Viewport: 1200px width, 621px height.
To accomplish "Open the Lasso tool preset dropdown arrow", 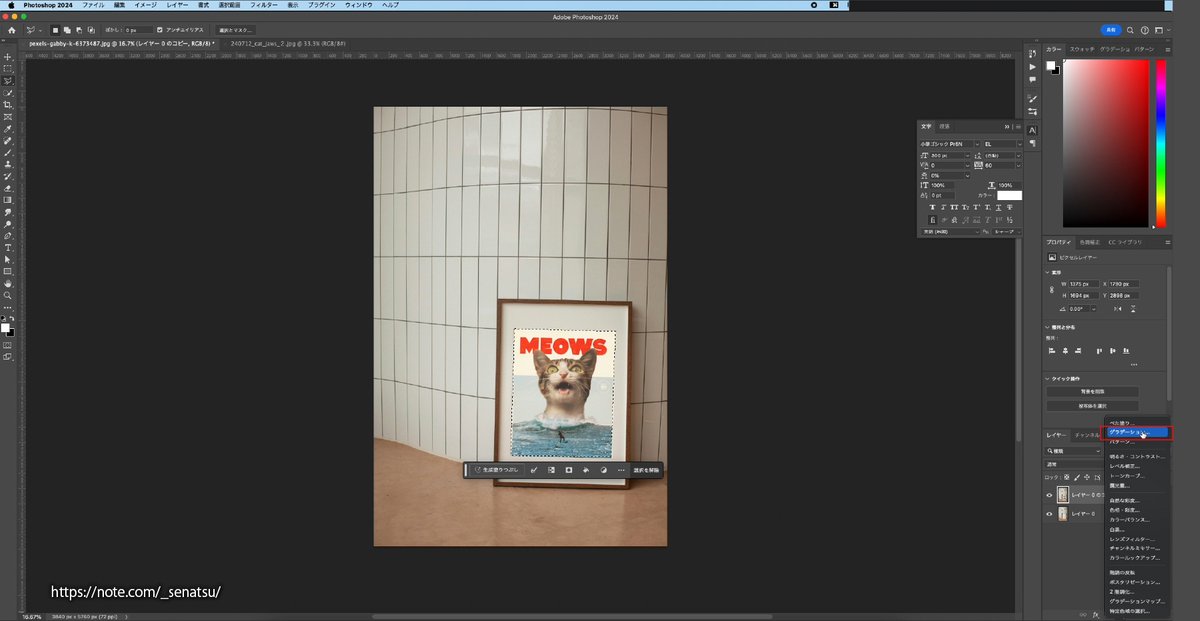I will tap(39, 30).
